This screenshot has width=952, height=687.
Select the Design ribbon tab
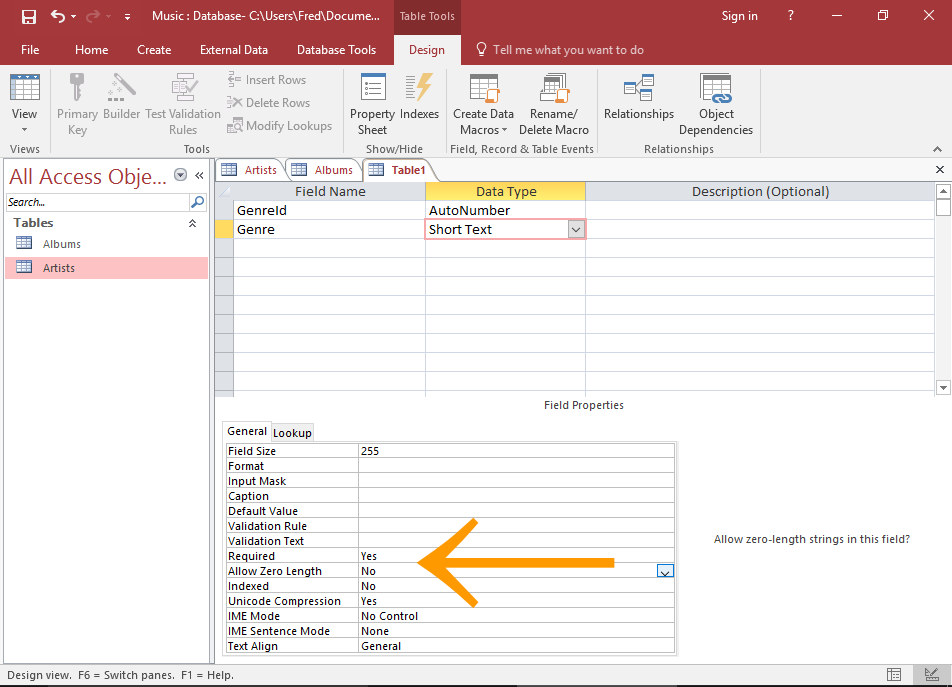coord(427,50)
